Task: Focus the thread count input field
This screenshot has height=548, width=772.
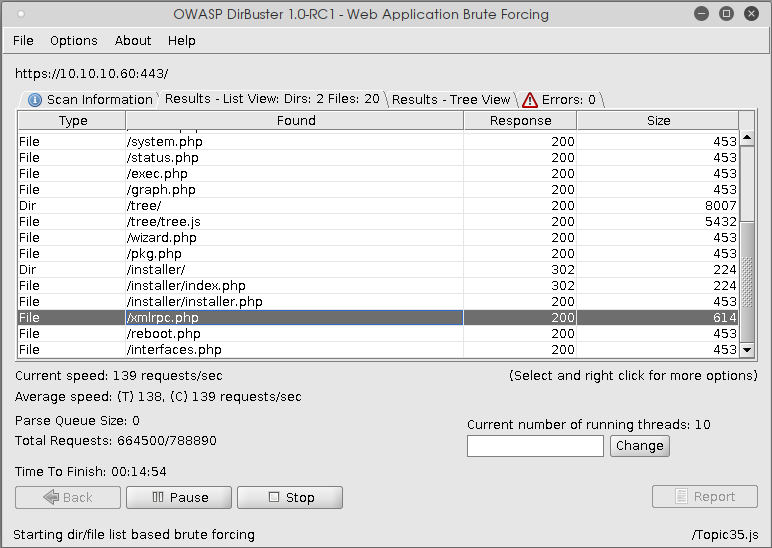Action: click(x=535, y=446)
